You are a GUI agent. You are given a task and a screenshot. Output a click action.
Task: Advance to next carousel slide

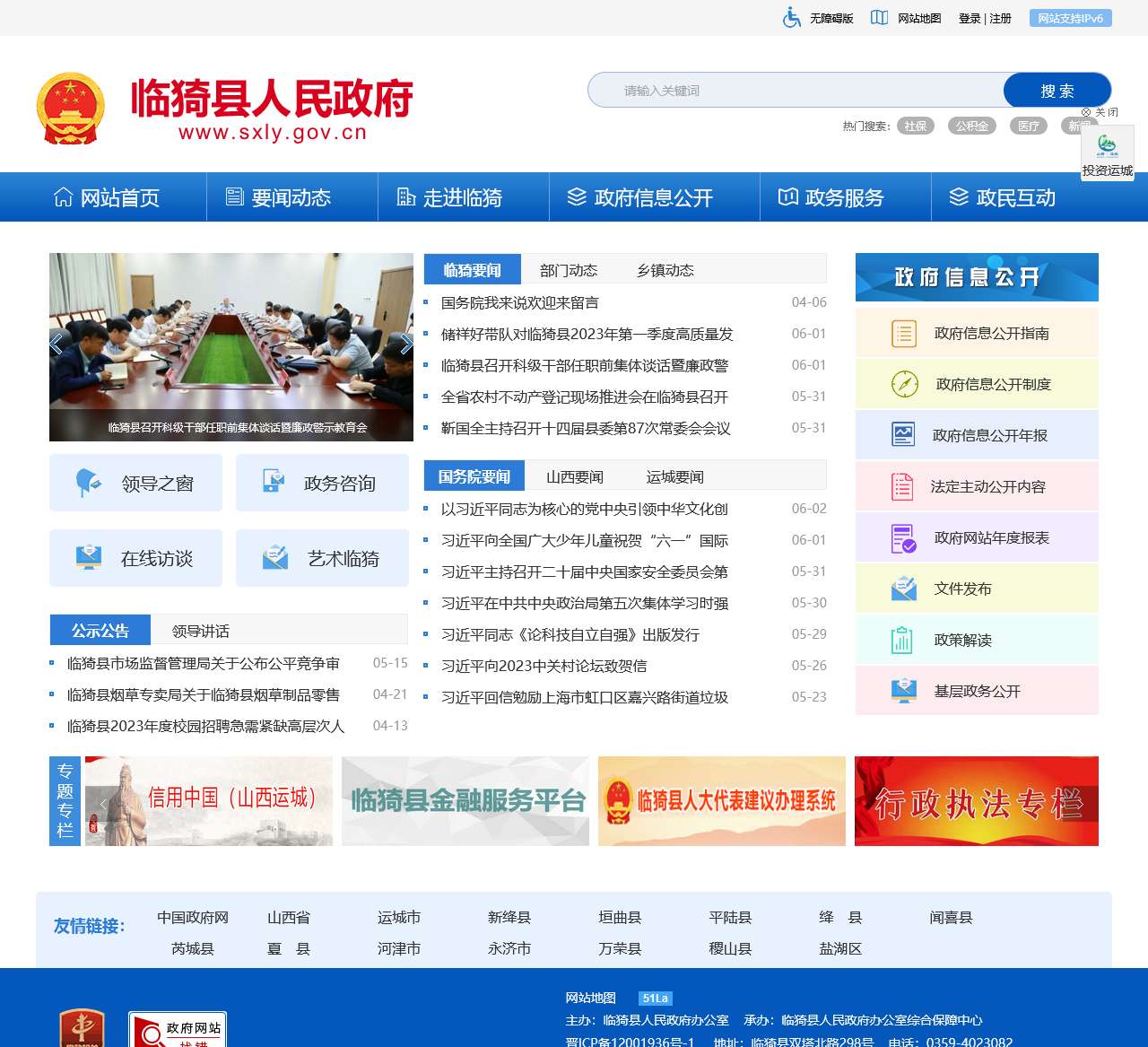point(405,345)
